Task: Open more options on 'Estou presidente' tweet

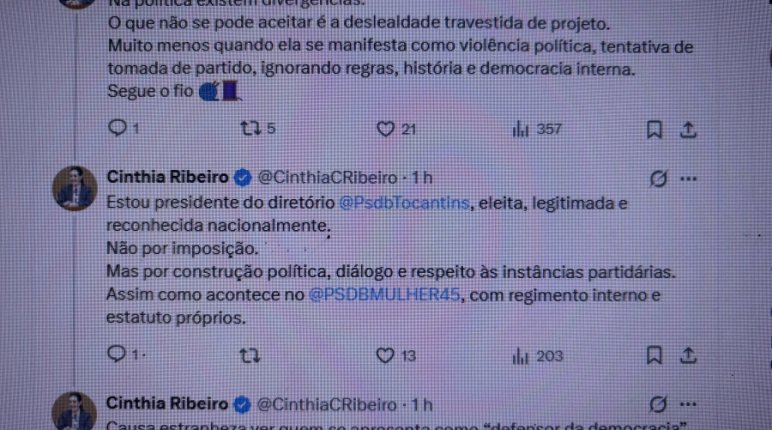Action: 688,179
